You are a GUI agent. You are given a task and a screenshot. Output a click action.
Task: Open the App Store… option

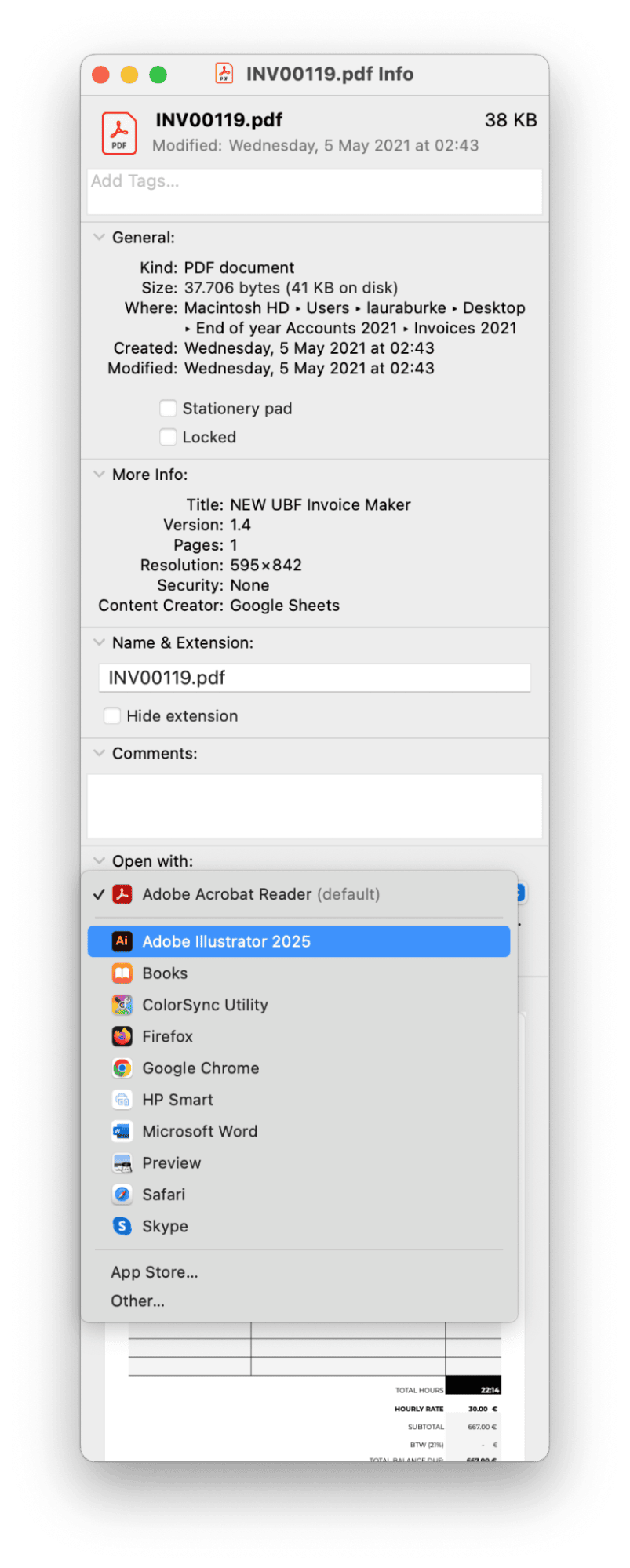click(154, 1272)
